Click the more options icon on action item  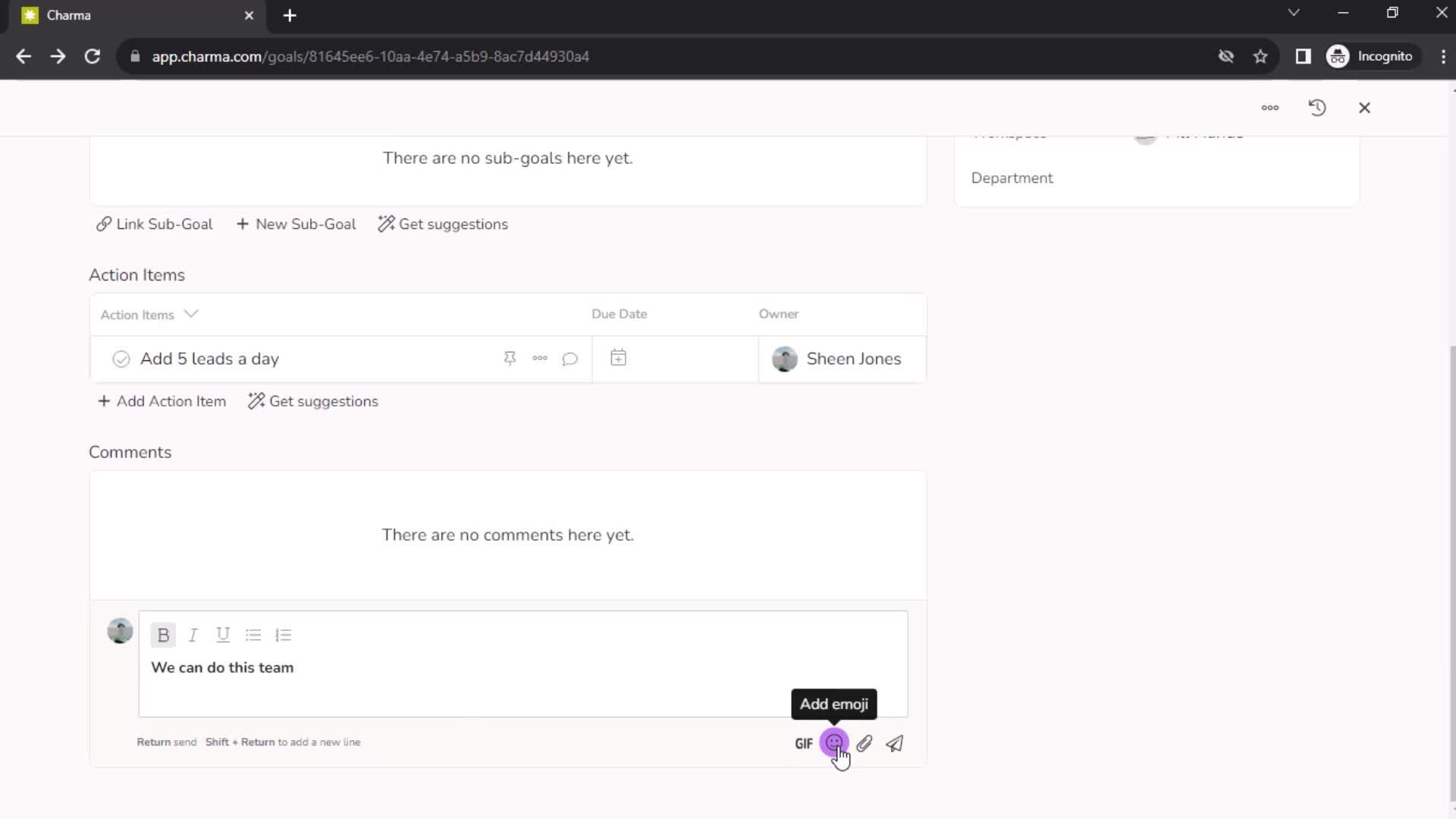click(540, 358)
